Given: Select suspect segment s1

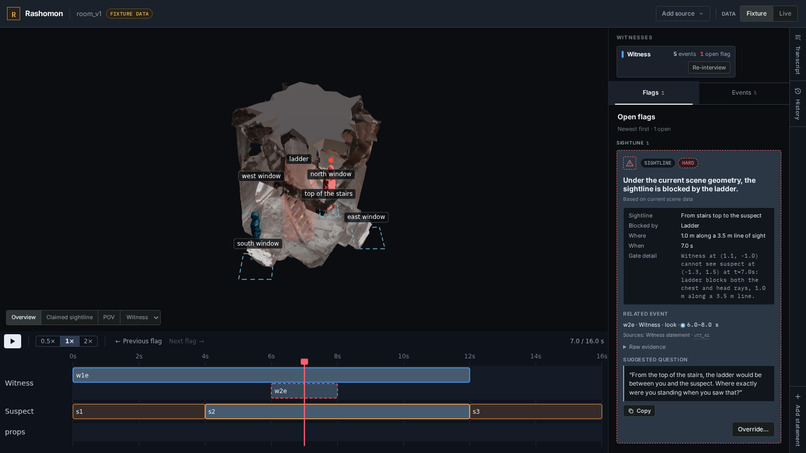Looking at the screenshot, I should pos(139,411).
